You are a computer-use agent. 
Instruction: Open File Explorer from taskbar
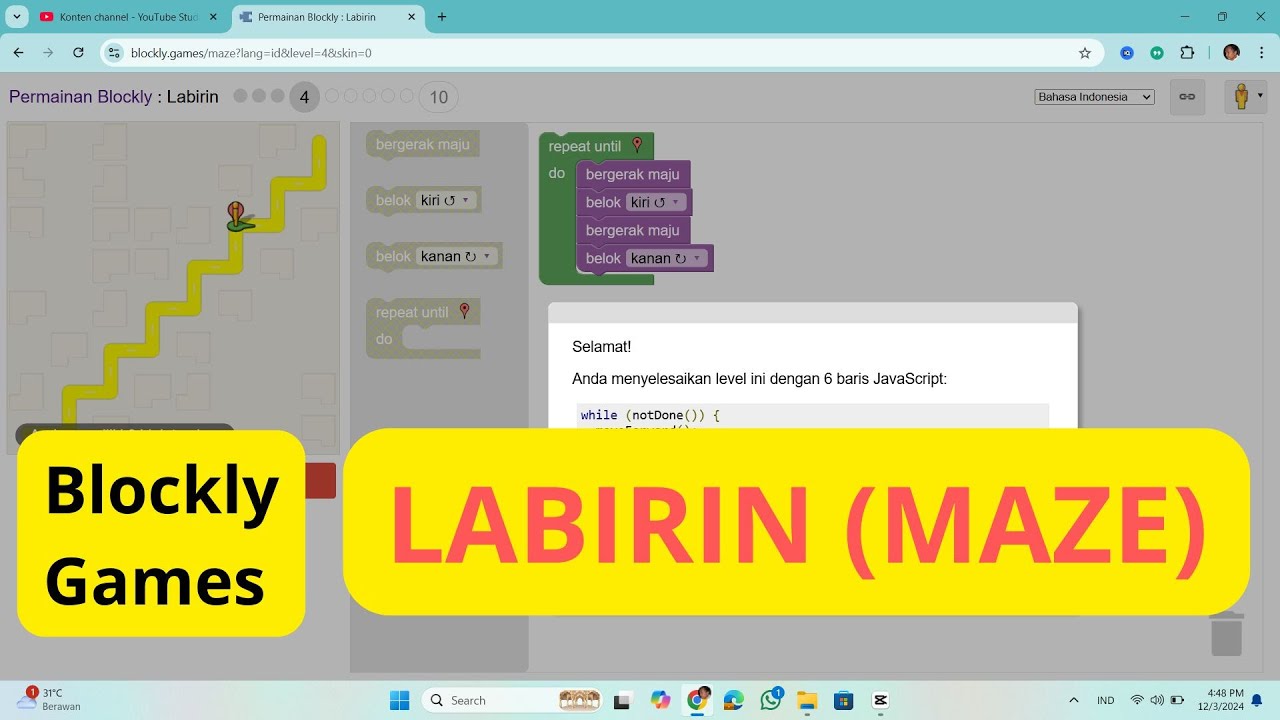pyautogui.click(x=807, y=700)
